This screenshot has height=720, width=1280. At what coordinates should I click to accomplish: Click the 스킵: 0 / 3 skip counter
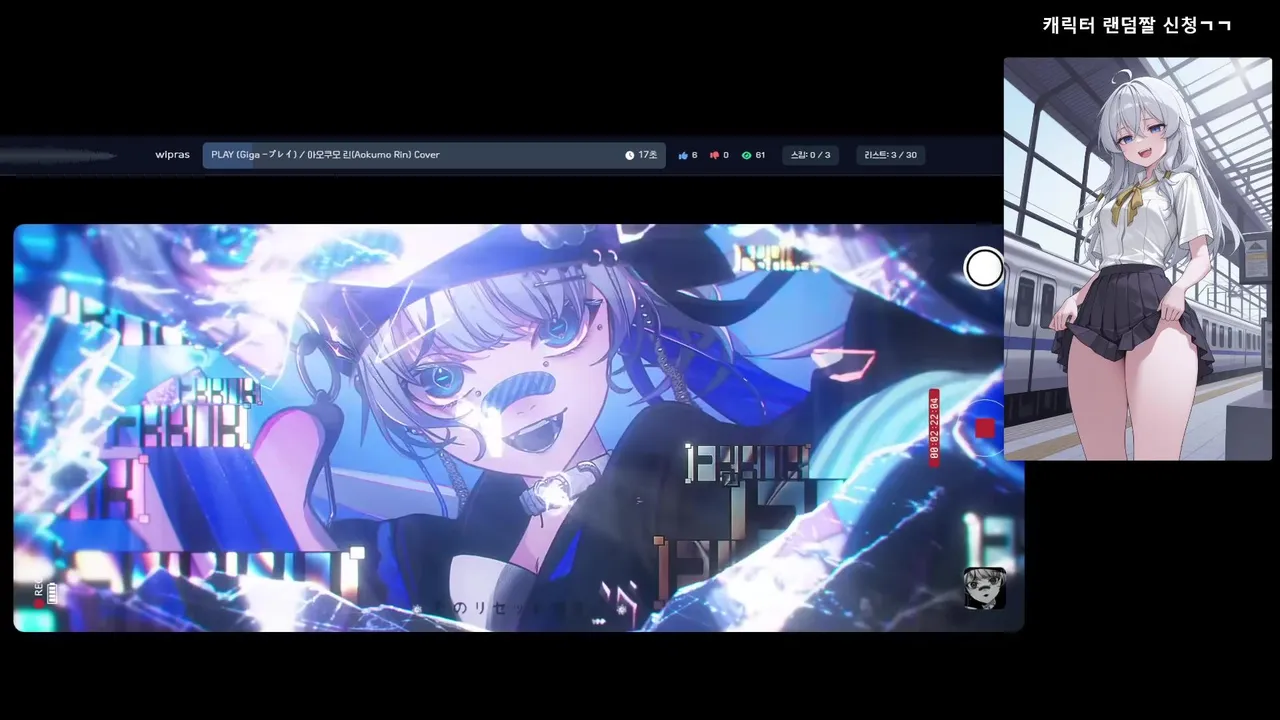pos(810,155)
